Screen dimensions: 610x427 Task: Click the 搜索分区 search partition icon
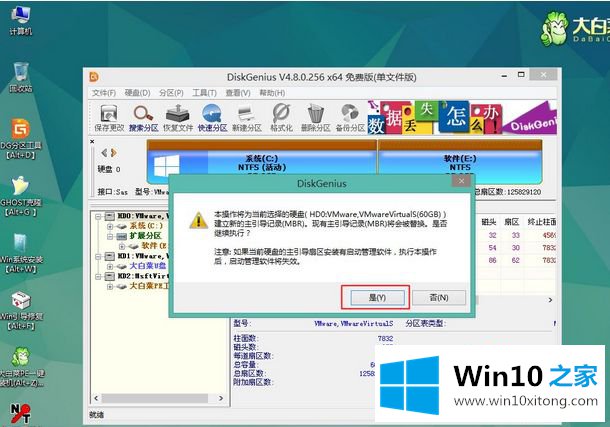144,117
